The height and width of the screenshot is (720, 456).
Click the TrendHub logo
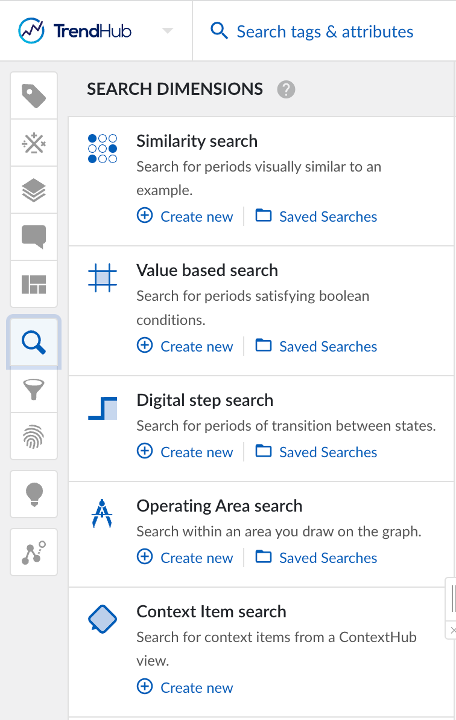75,31
